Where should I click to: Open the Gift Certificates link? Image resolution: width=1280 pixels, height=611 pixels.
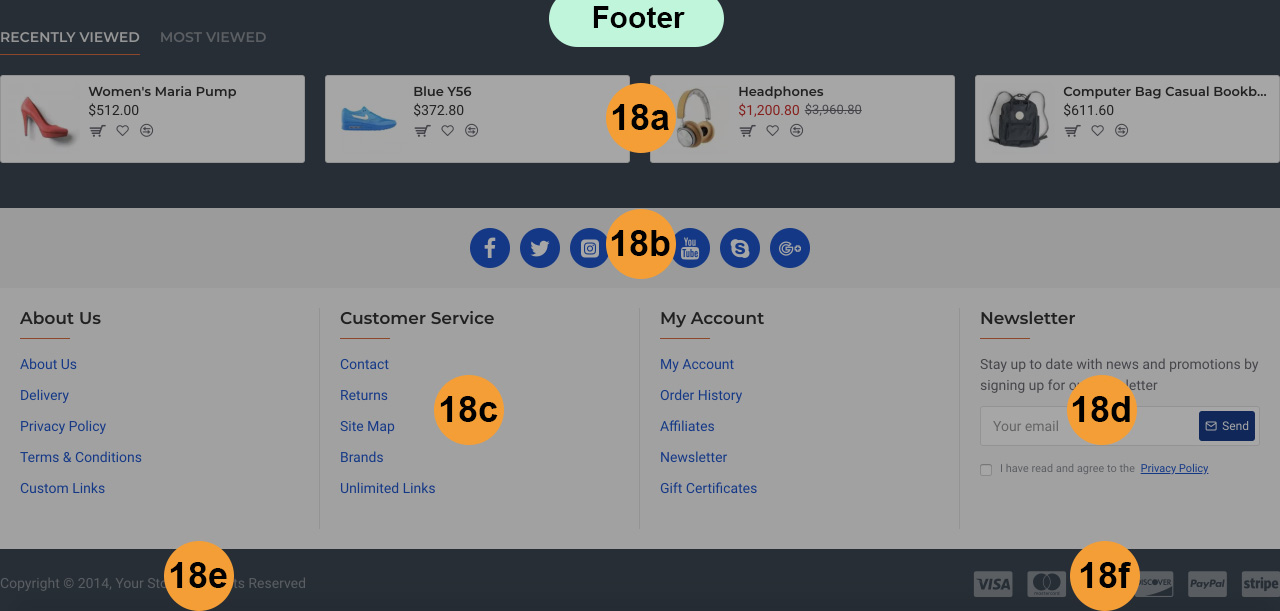point(708,488)
